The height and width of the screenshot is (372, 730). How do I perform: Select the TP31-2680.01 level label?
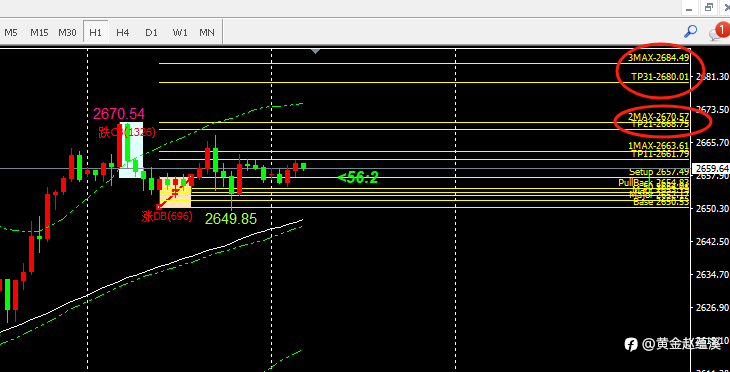coord(660,76)
